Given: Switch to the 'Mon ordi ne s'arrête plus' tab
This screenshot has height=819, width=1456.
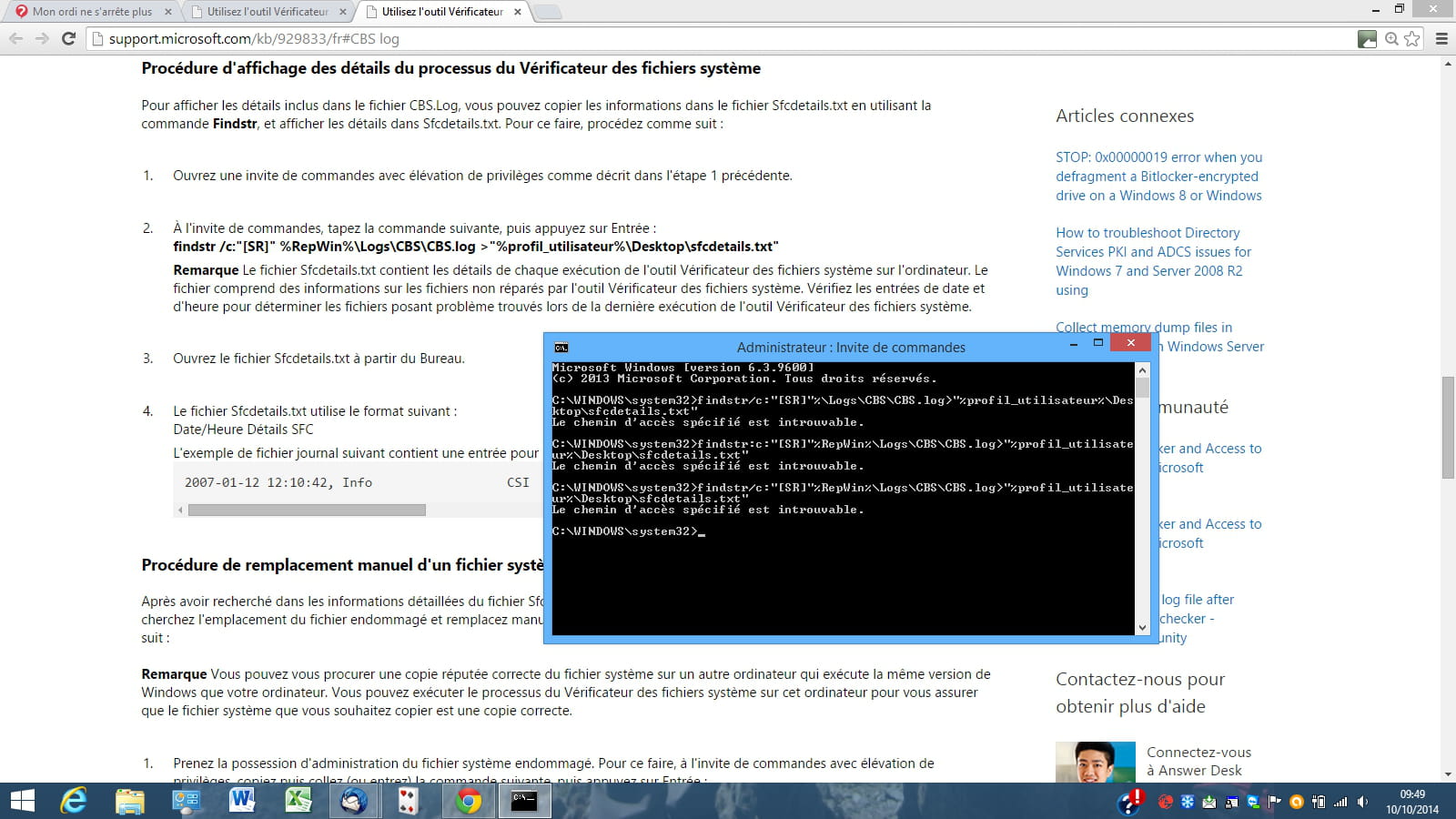Looking at the screenshot, I should pyautogui.click(x=92, y=12).
